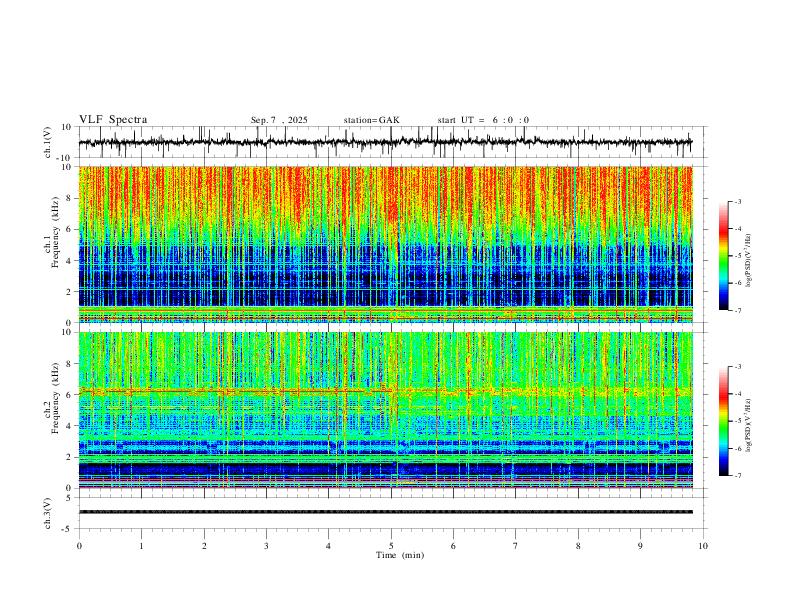Click the ch.1 spectrogram panel
792x612 pixels.
385,244
